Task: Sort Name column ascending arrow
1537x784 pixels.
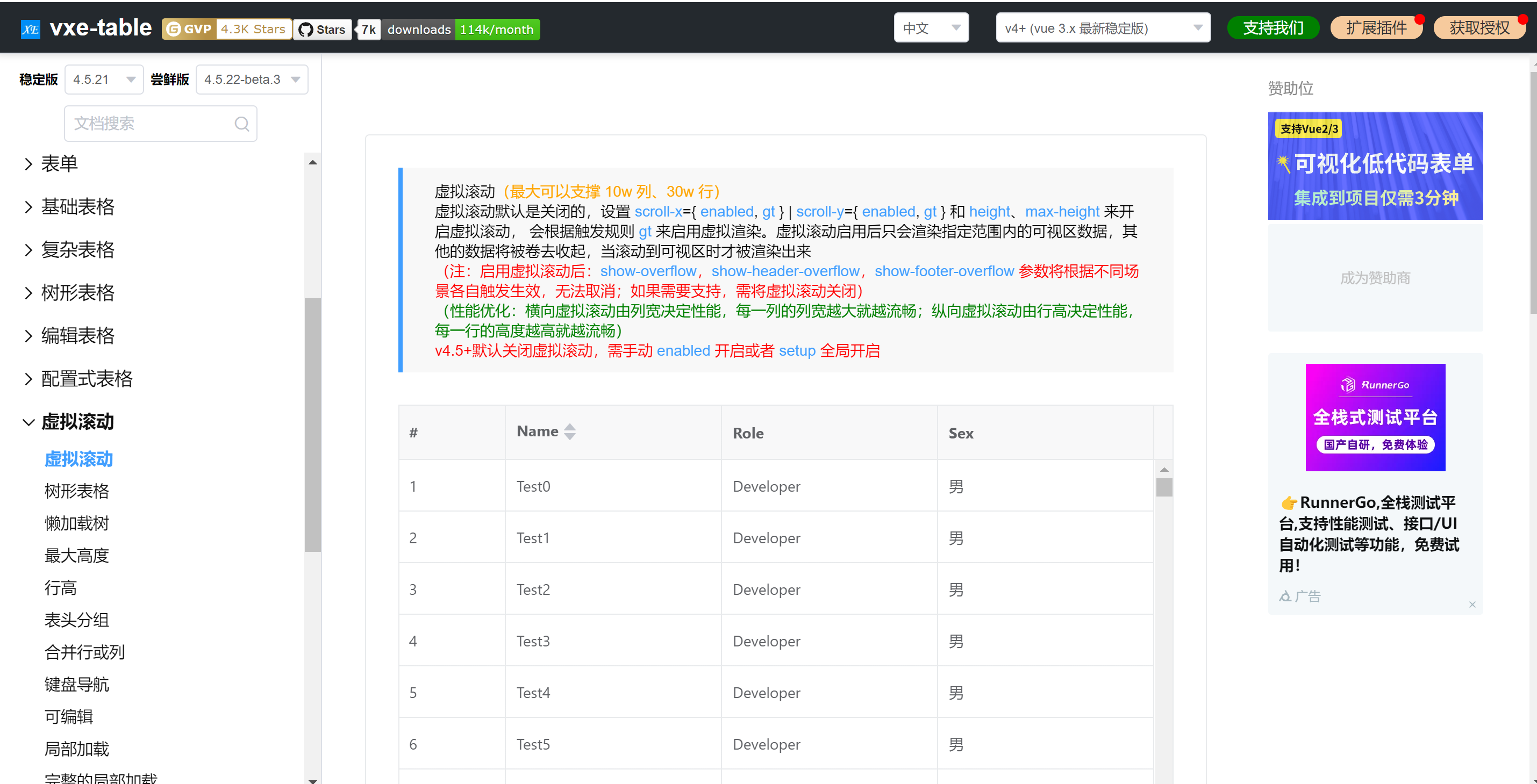Action: (x=570, y=426)
